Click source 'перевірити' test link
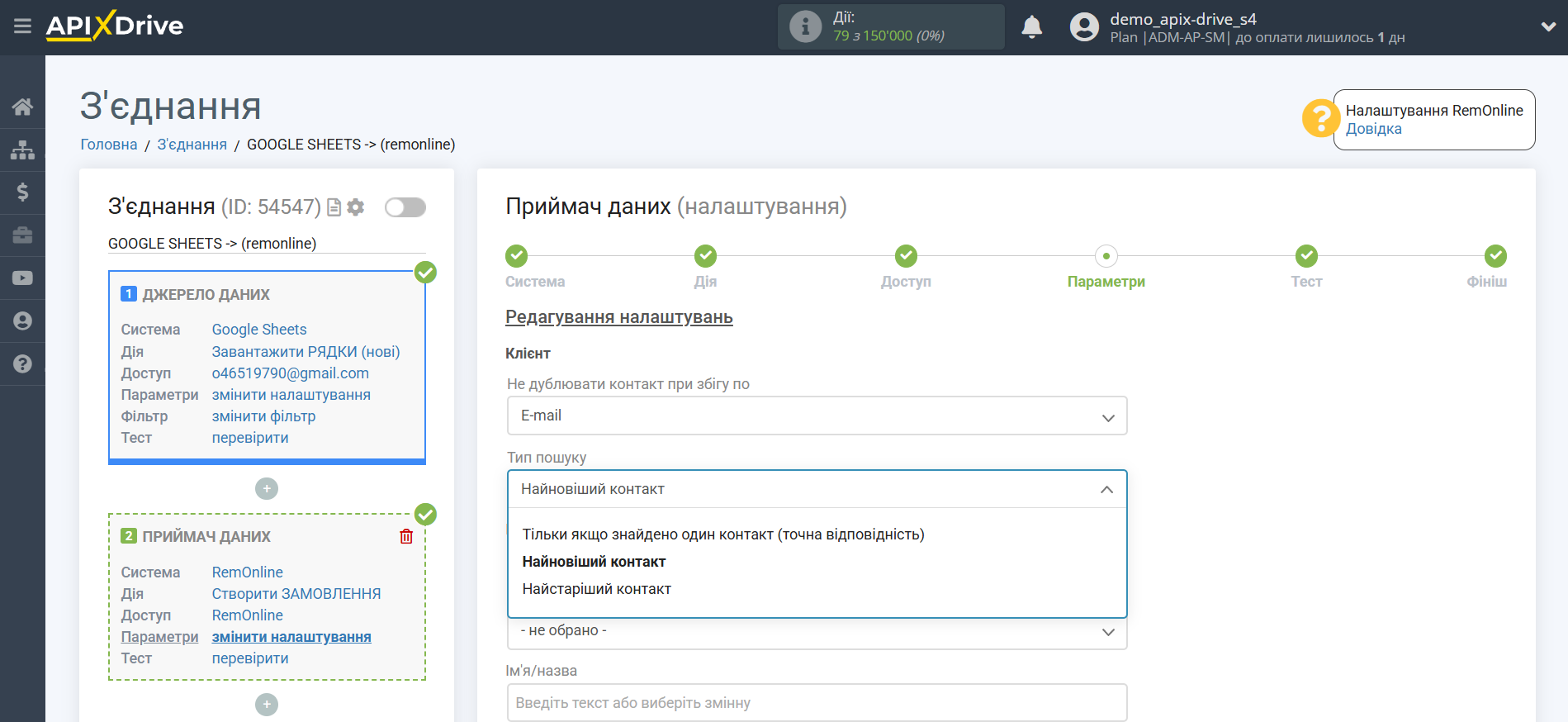 click(250, 438)
